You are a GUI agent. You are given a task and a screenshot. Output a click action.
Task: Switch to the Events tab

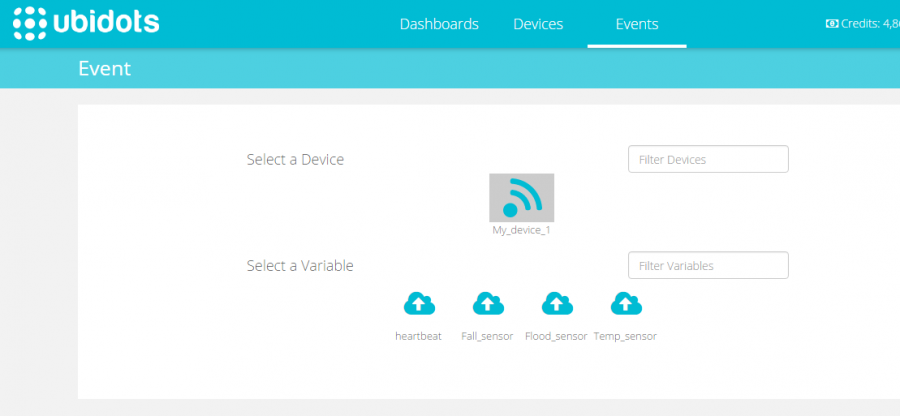click(x=637, y=24)
